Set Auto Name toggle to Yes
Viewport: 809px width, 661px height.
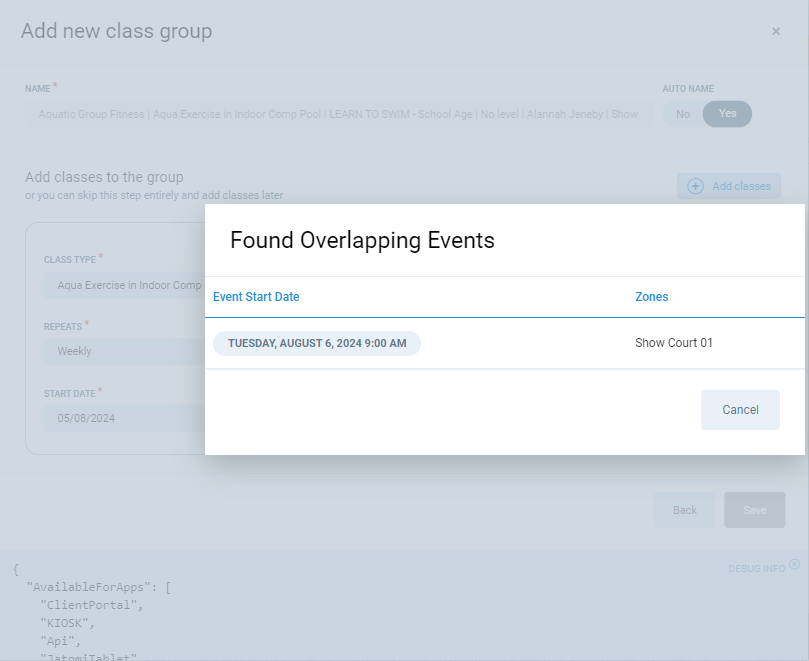[727, 114]
